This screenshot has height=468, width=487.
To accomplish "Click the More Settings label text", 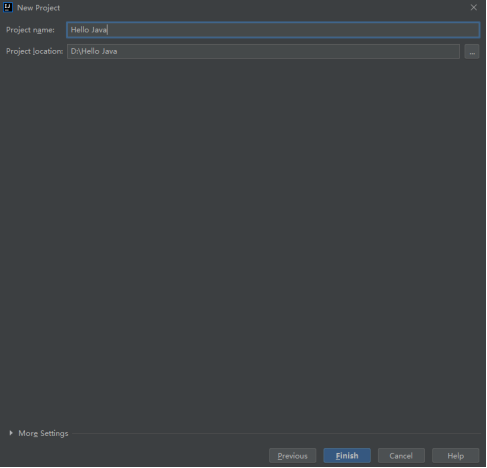I will click(x=43, y=433).
